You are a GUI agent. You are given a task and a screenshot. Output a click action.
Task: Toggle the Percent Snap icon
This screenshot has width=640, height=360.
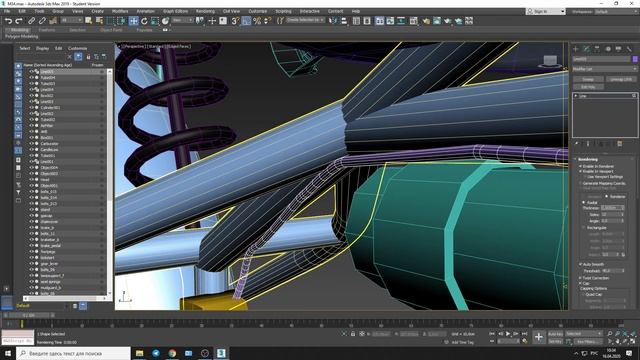click(257, 21)
